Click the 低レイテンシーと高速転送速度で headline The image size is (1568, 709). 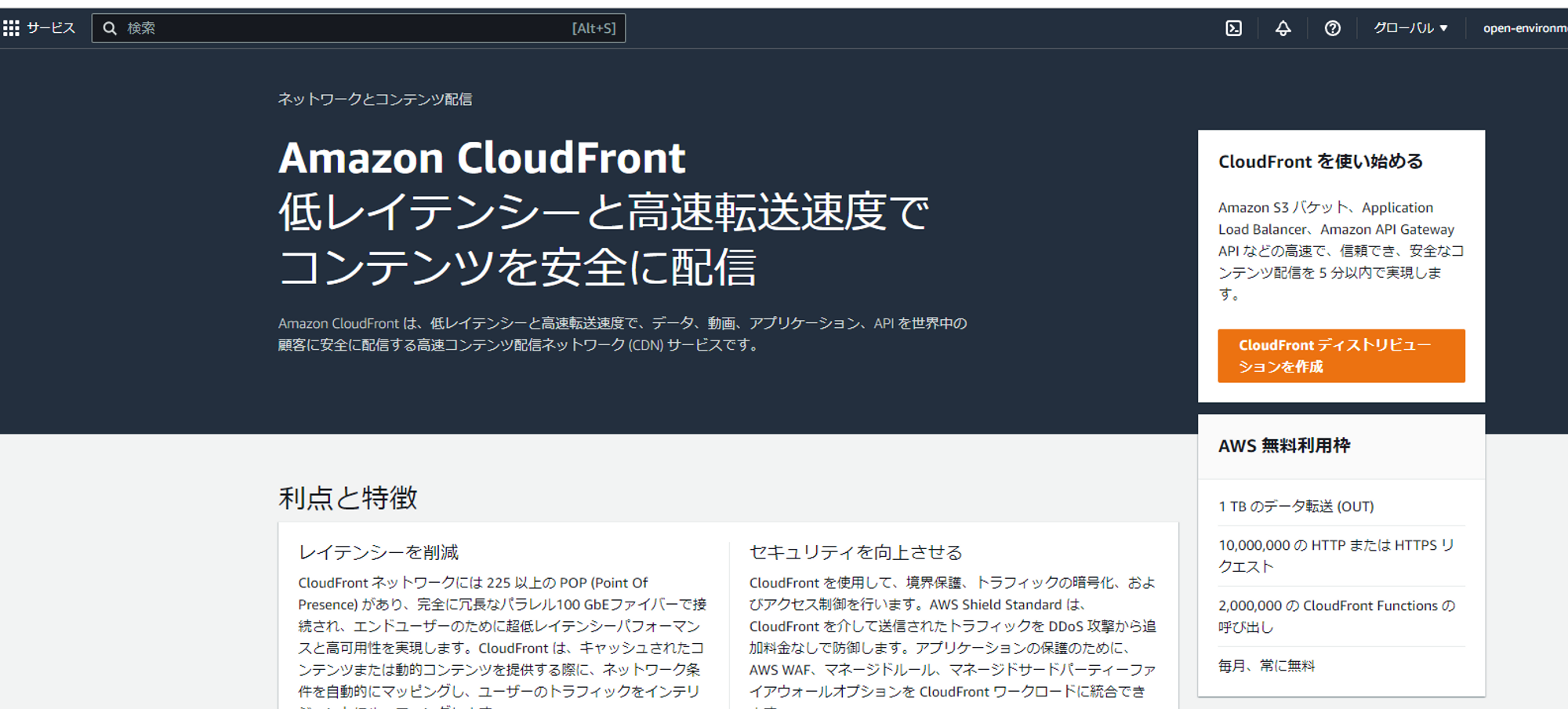point(604,213)
